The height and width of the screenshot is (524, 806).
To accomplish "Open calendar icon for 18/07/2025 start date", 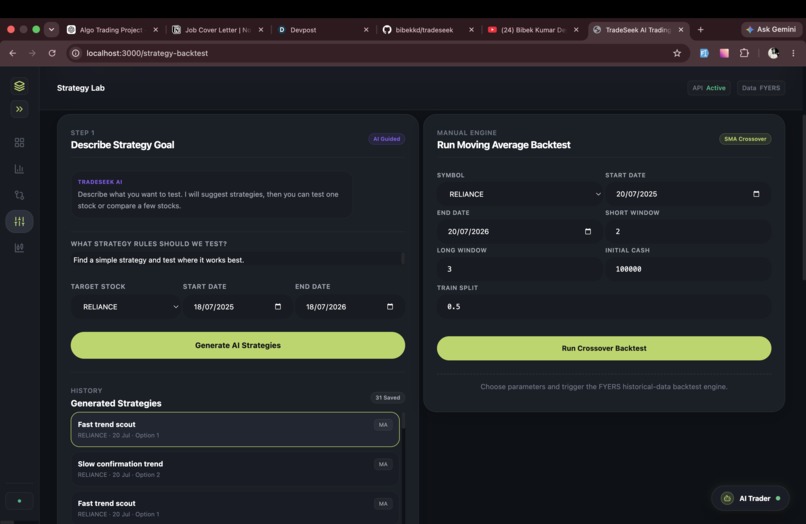I will pos(278,306).
